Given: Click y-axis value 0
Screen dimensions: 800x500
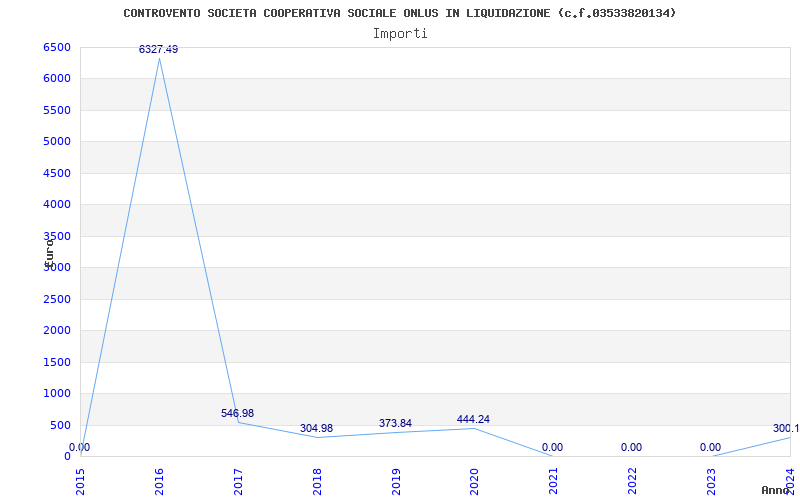Looking at the screenshot, I should pos(67,456).
